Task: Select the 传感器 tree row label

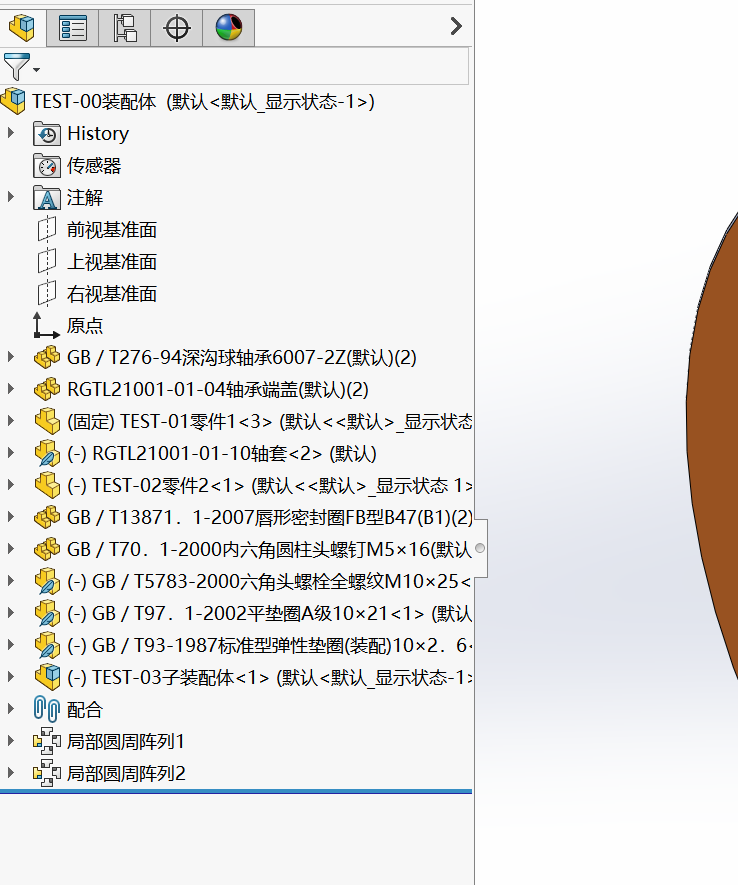Action: point(94,165)
